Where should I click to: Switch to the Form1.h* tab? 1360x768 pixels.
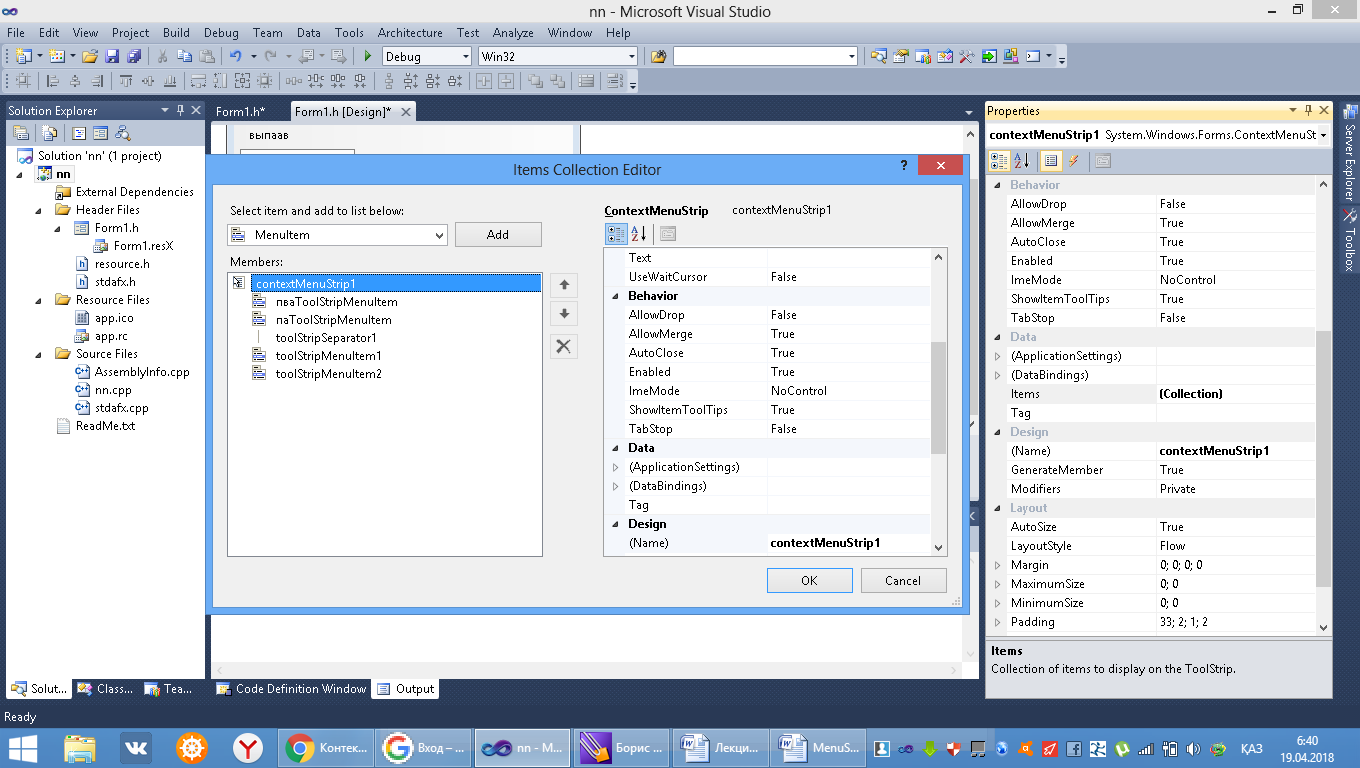point(240,112)
